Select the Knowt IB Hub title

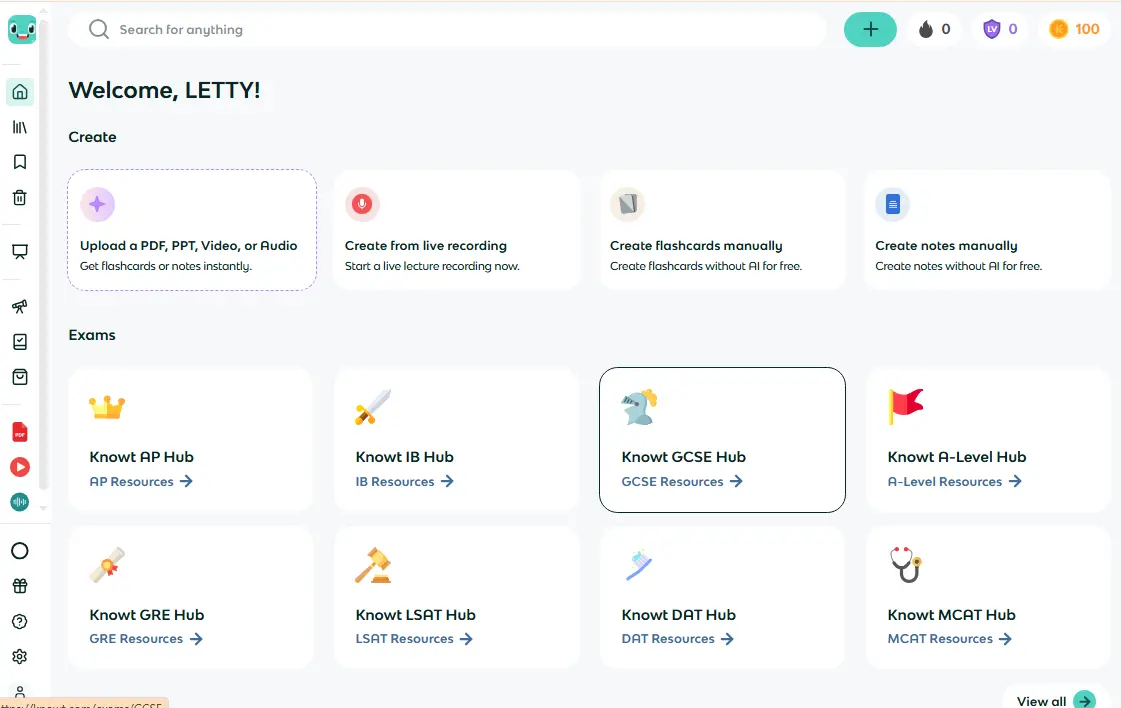(405, 457)
